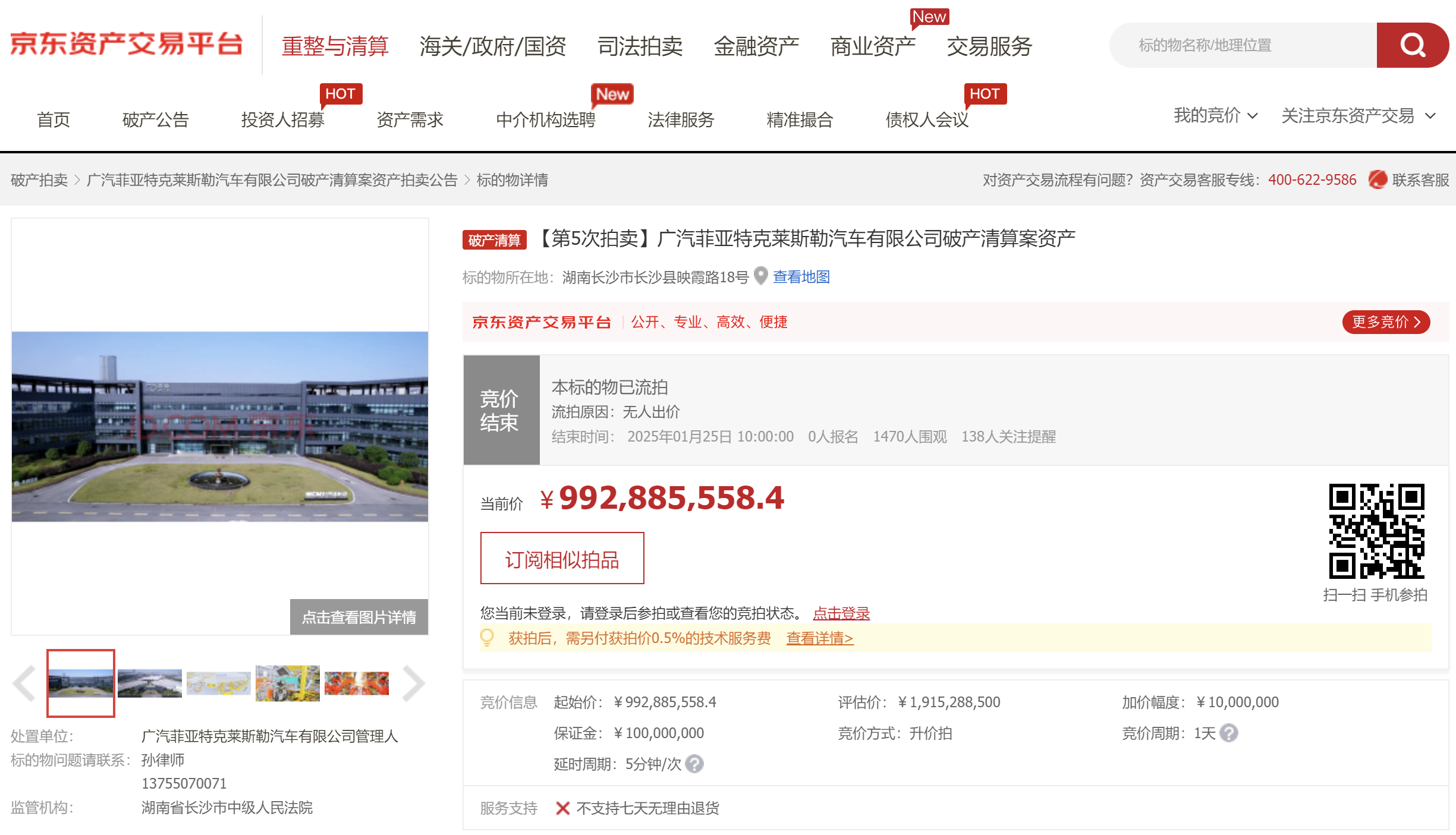Click the QR code for mobile bidding
Viewport: 1456px width, 835px height.
point(1376,531)
